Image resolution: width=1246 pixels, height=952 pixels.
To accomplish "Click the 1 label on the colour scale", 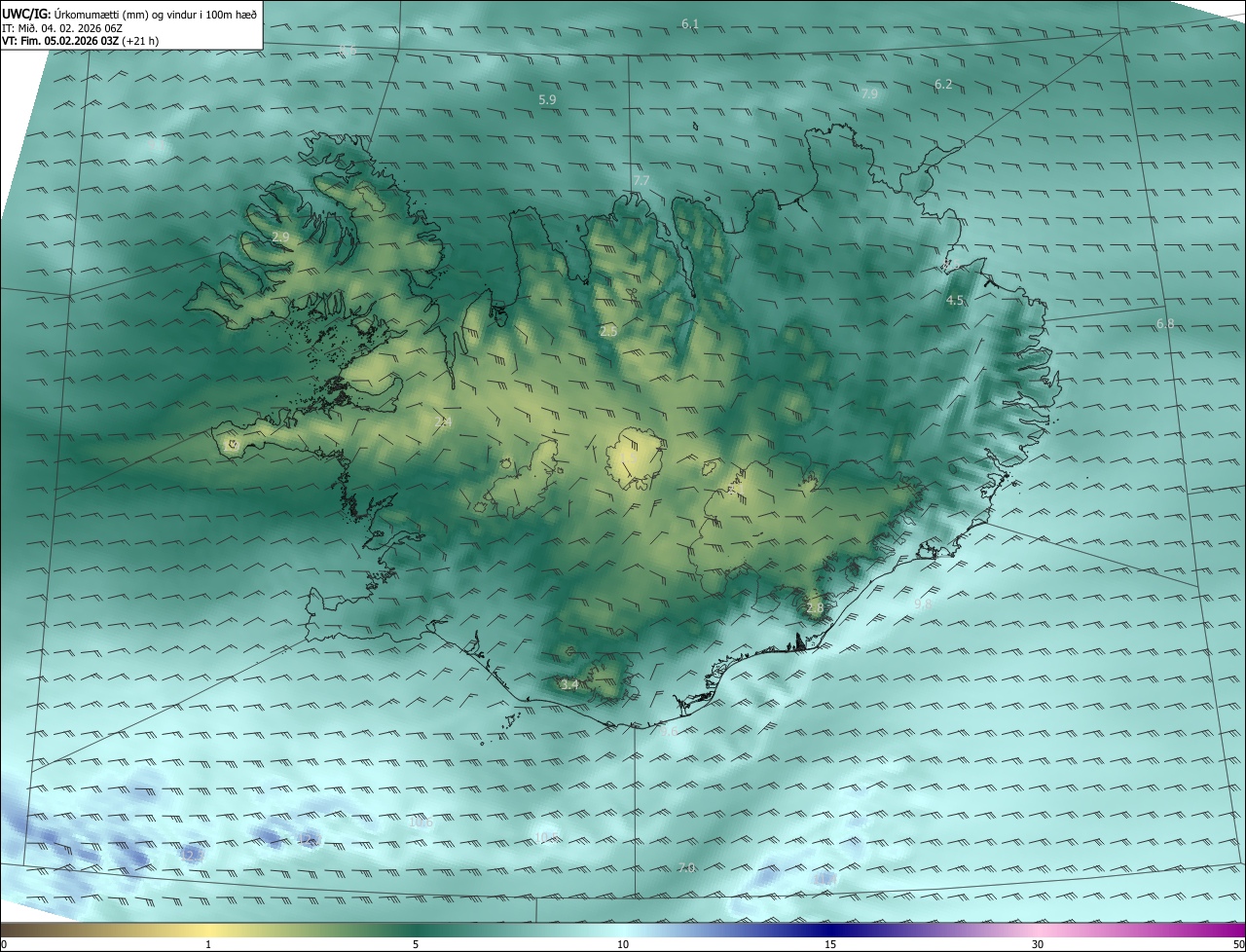I will pyautogui.click(x=208, y=944).
